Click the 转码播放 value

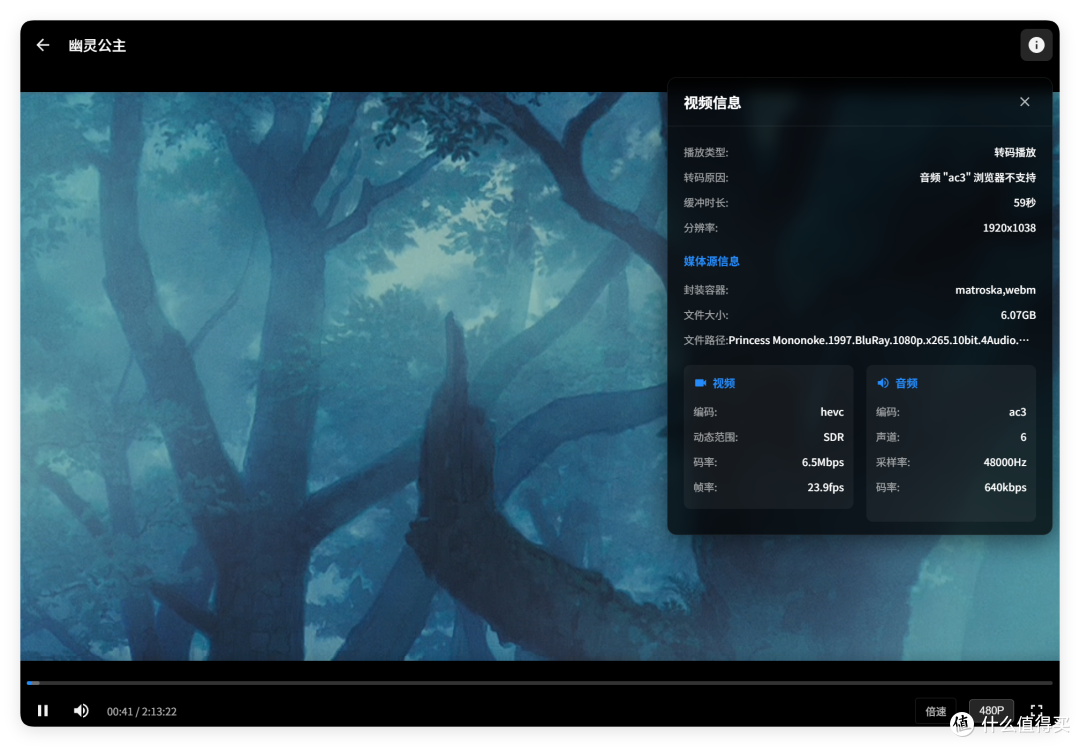click(1015, 152)
